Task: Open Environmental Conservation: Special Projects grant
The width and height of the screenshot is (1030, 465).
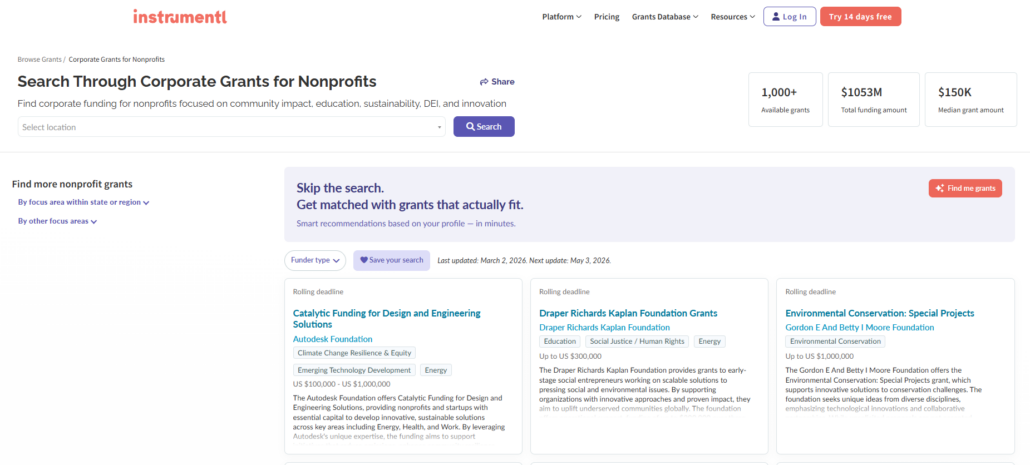Action: [880, 313]
